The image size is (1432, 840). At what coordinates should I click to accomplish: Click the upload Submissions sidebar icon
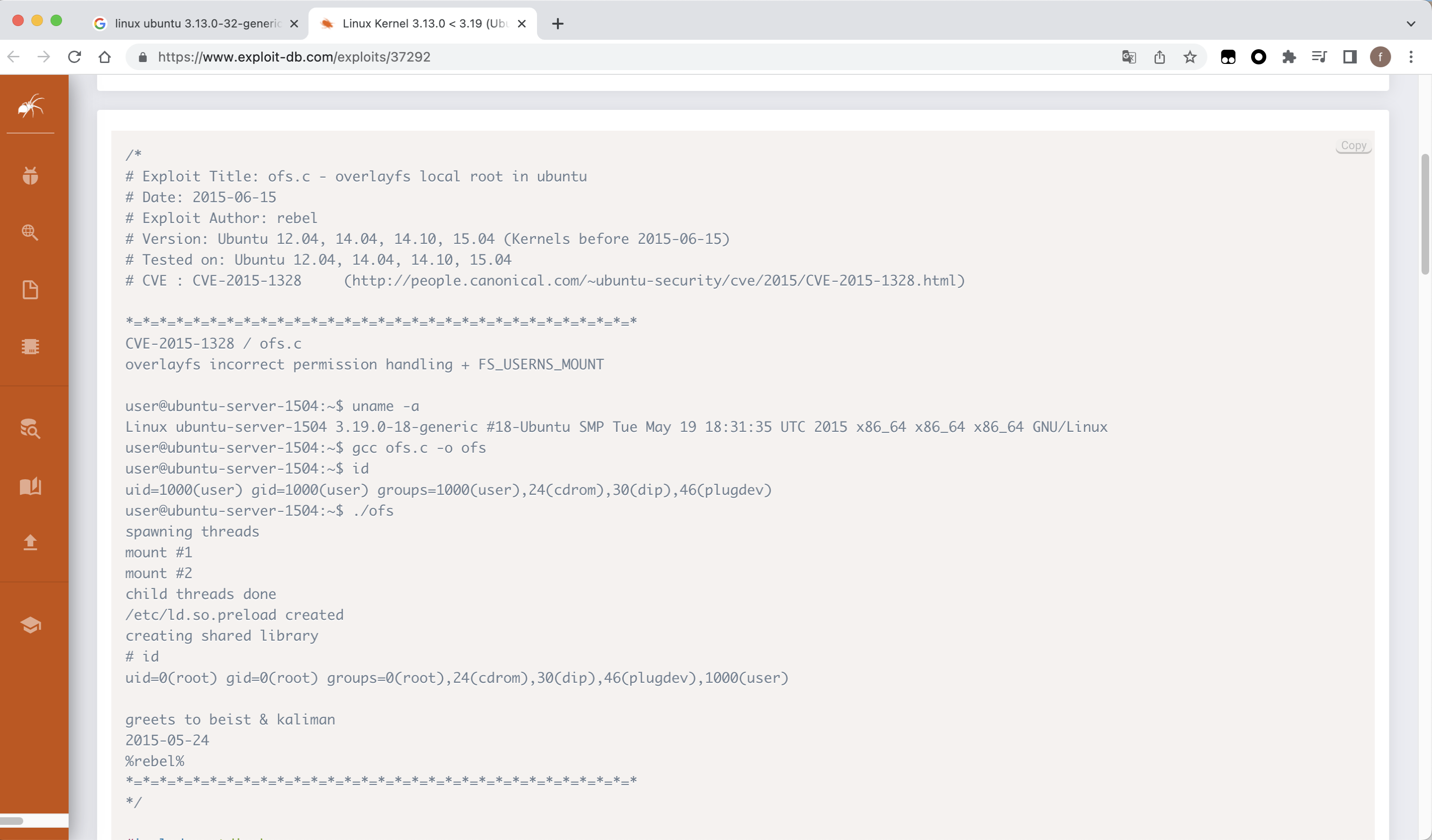point(31,542)
